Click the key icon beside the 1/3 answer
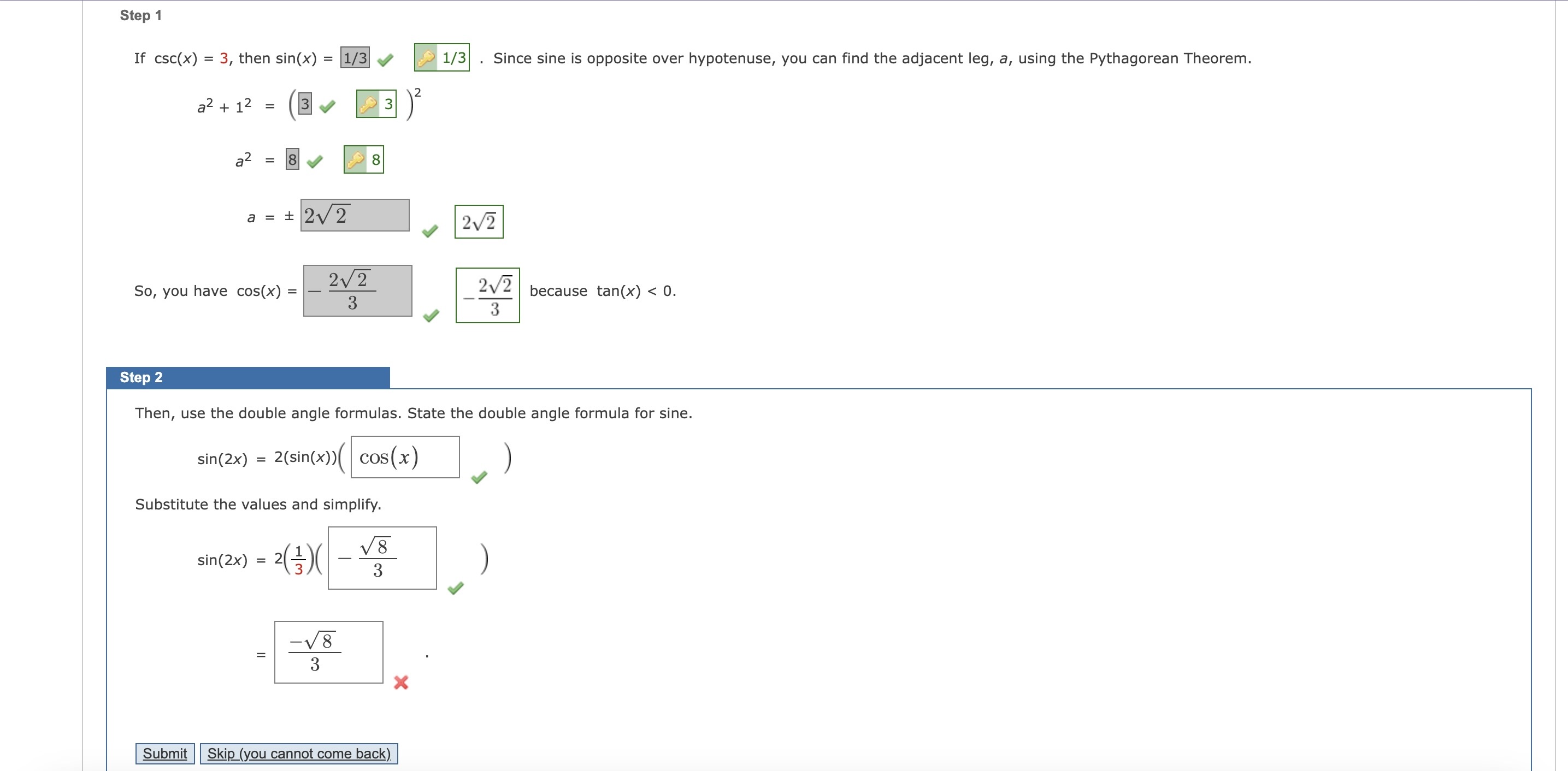The image size is (1568, 771). pyautogui.click(x=427, y=58)
